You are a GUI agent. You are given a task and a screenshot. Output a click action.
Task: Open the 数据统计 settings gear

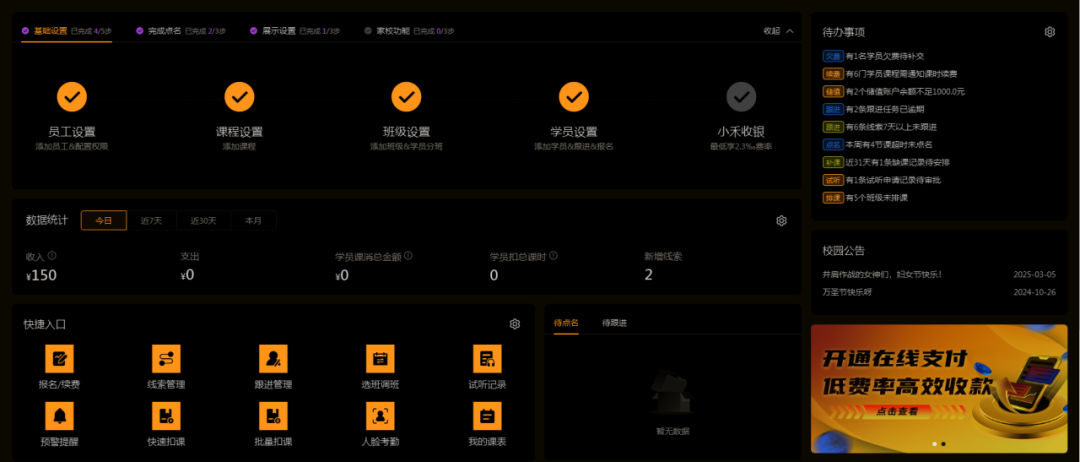[x=781, y=221]
